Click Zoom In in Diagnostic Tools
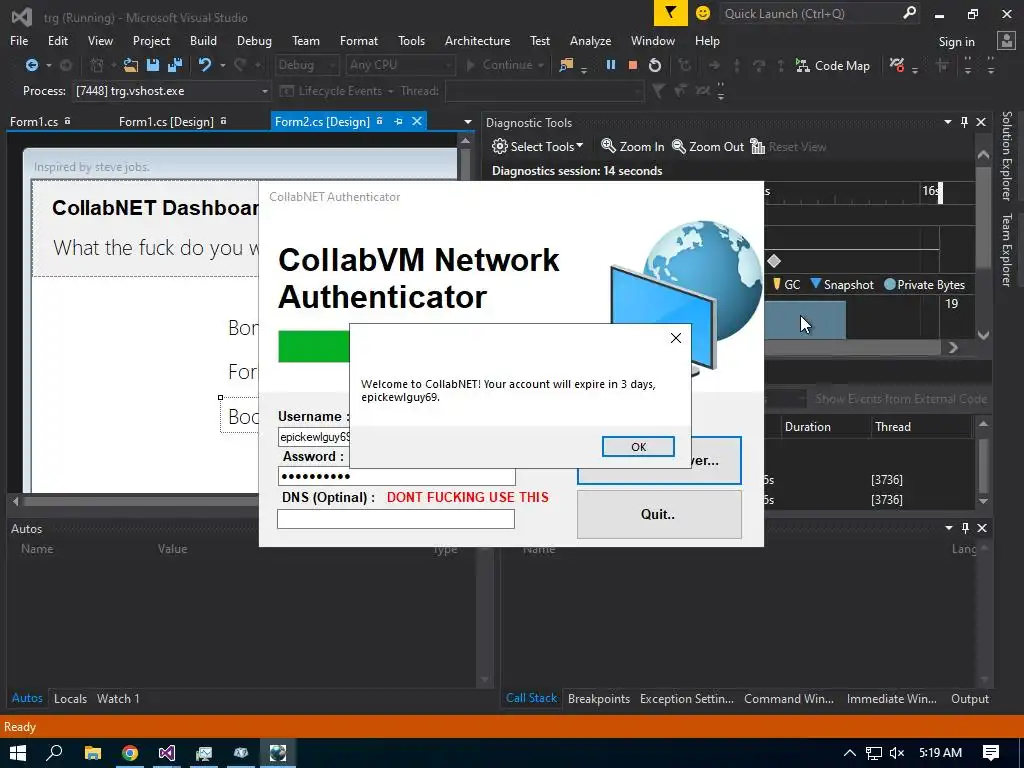This screenshot has height=768, width=1024. click(x=633, y=146)
